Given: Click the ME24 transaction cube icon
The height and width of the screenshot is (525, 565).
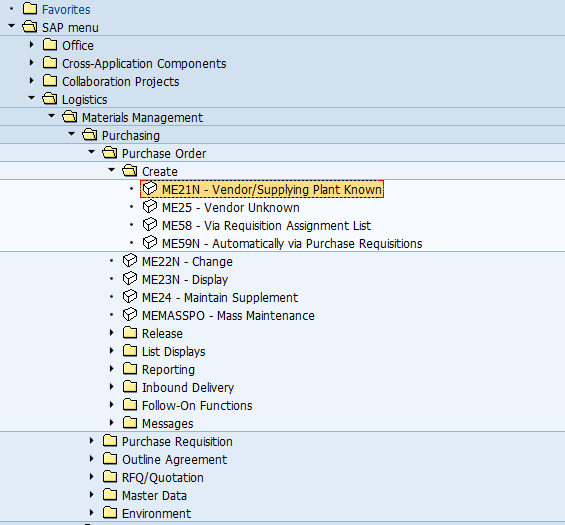Looking at the screenshot, I should coord(130,297).
